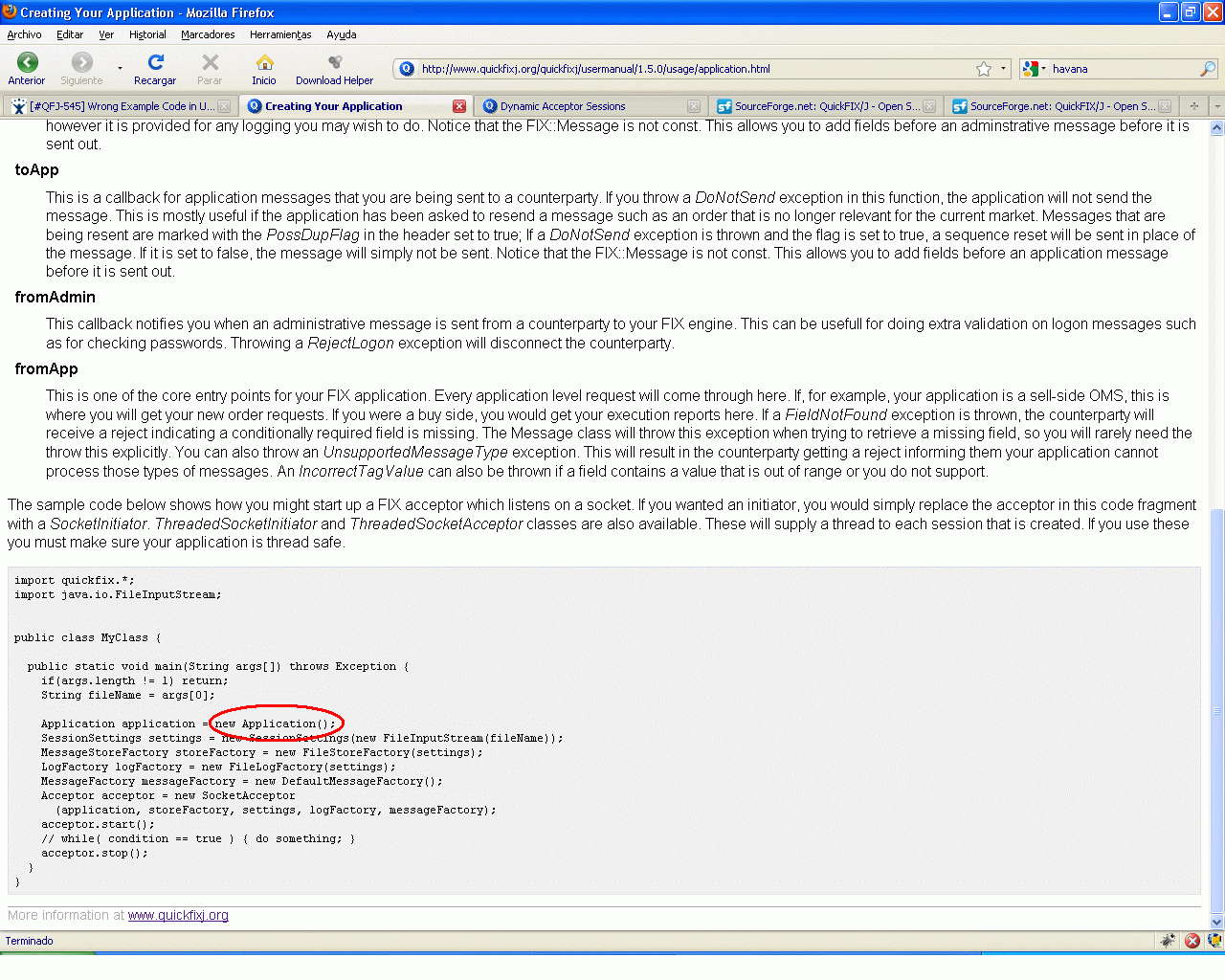This screenshot has width=1225, height=980.
Task: Open the Ayuda menu
Action: pos(342,34)
